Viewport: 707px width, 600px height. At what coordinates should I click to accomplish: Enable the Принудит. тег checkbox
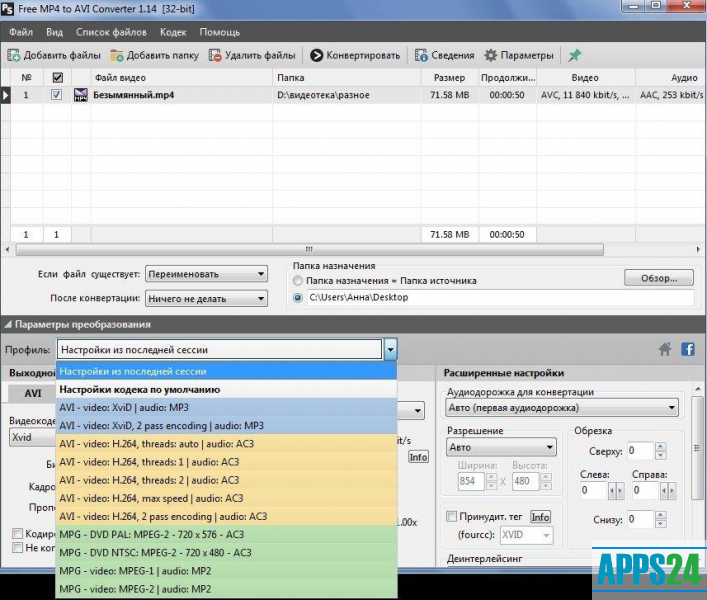pos(451,517)
